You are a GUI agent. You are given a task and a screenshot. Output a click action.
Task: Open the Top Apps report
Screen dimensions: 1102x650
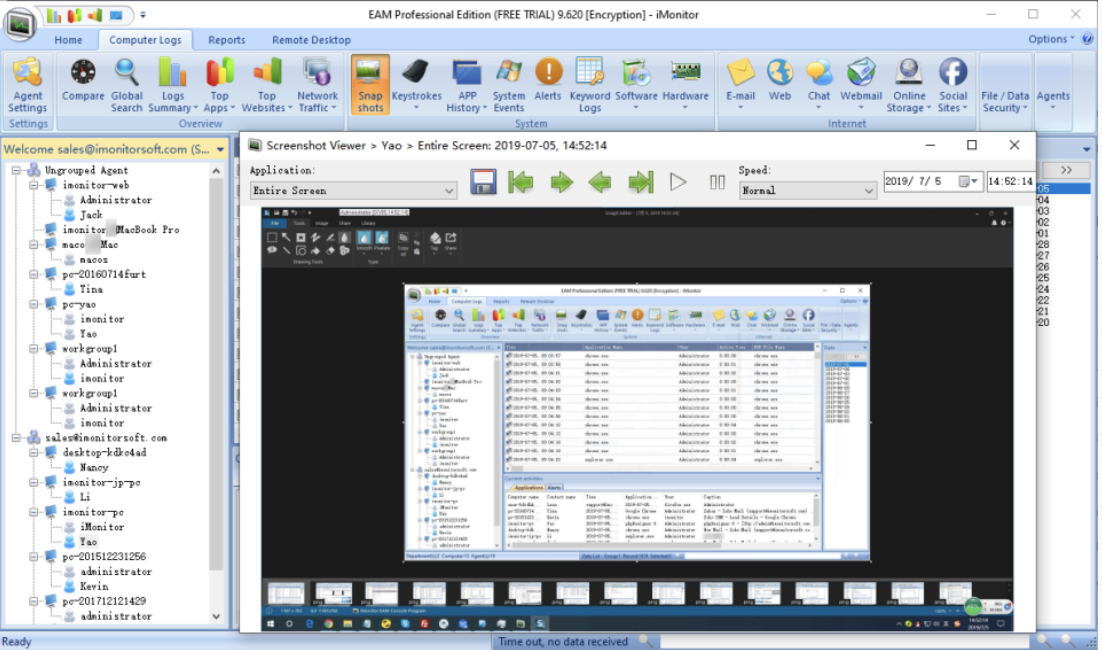coord(219,86)
